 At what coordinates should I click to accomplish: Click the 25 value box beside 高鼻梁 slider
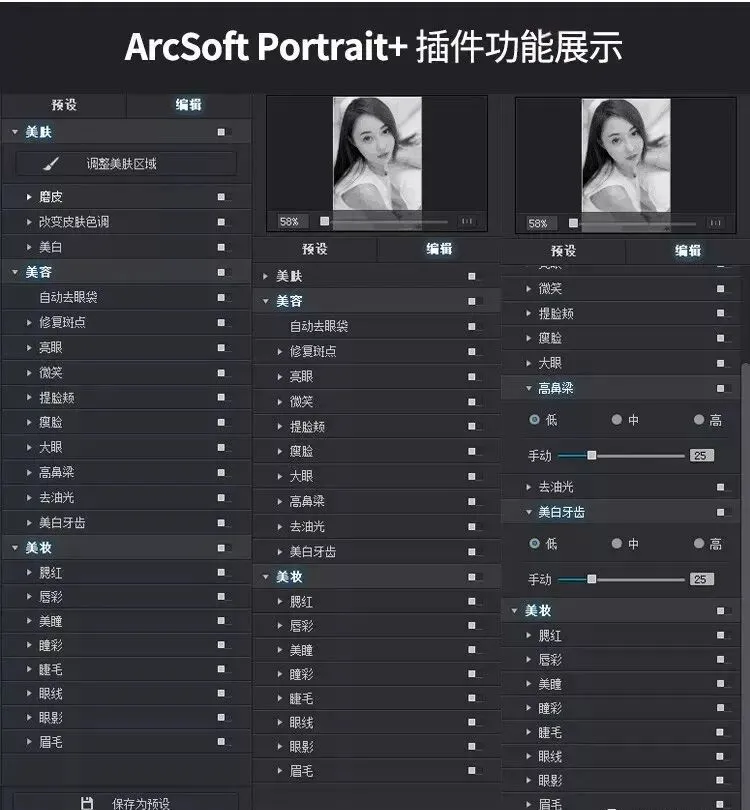[701, 455]
